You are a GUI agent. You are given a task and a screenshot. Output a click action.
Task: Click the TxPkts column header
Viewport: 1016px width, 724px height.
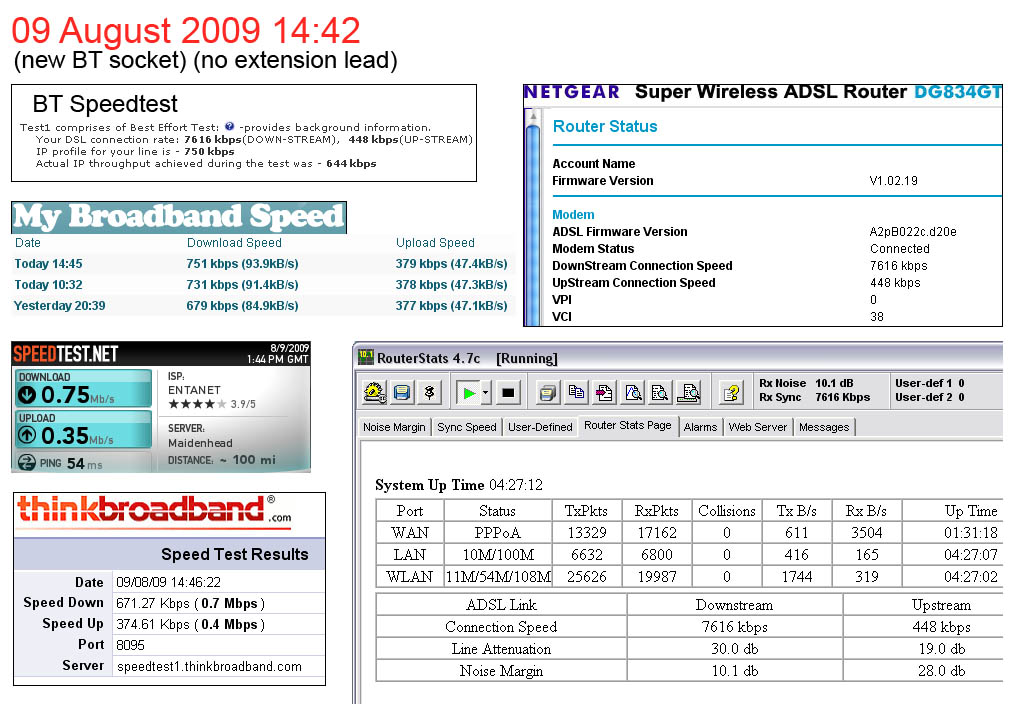(x=586, y=511)
